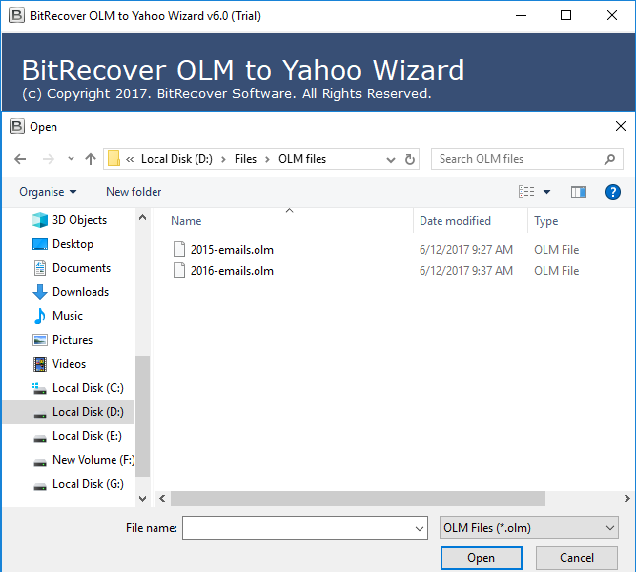Select Music in the navigation pane
Viewport: 636px width, 572px height.
point(67,316)
